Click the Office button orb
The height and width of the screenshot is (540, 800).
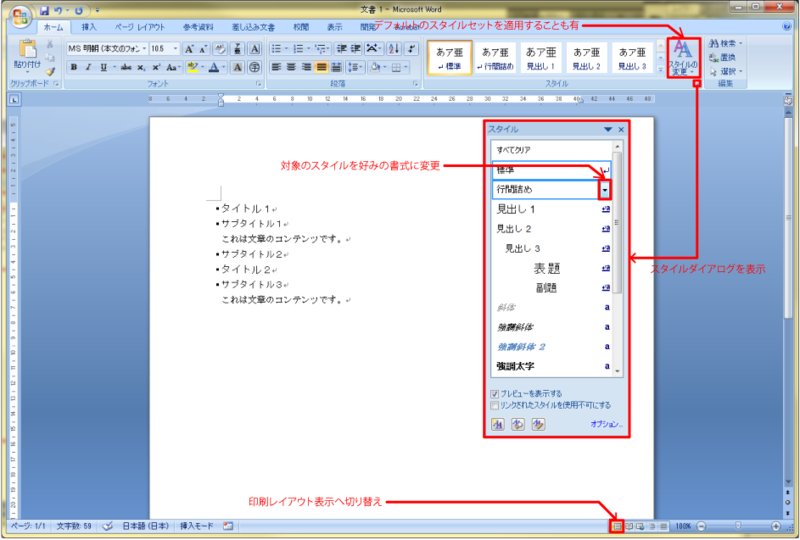[20, 16]
